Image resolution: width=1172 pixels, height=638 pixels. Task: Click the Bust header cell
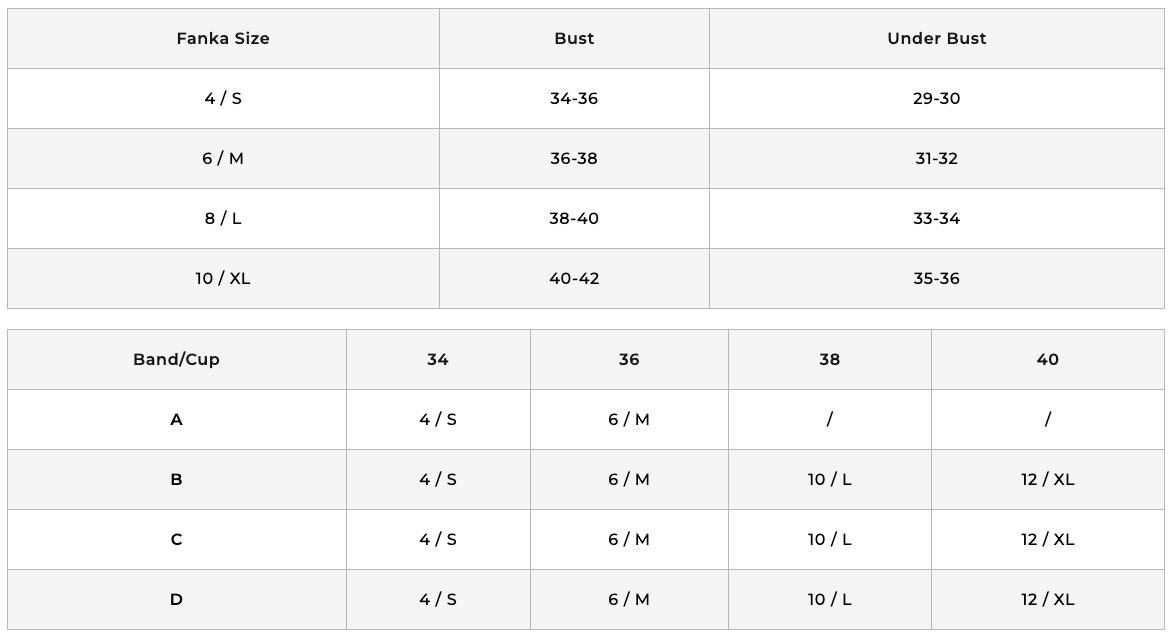(x=574, y=39)
